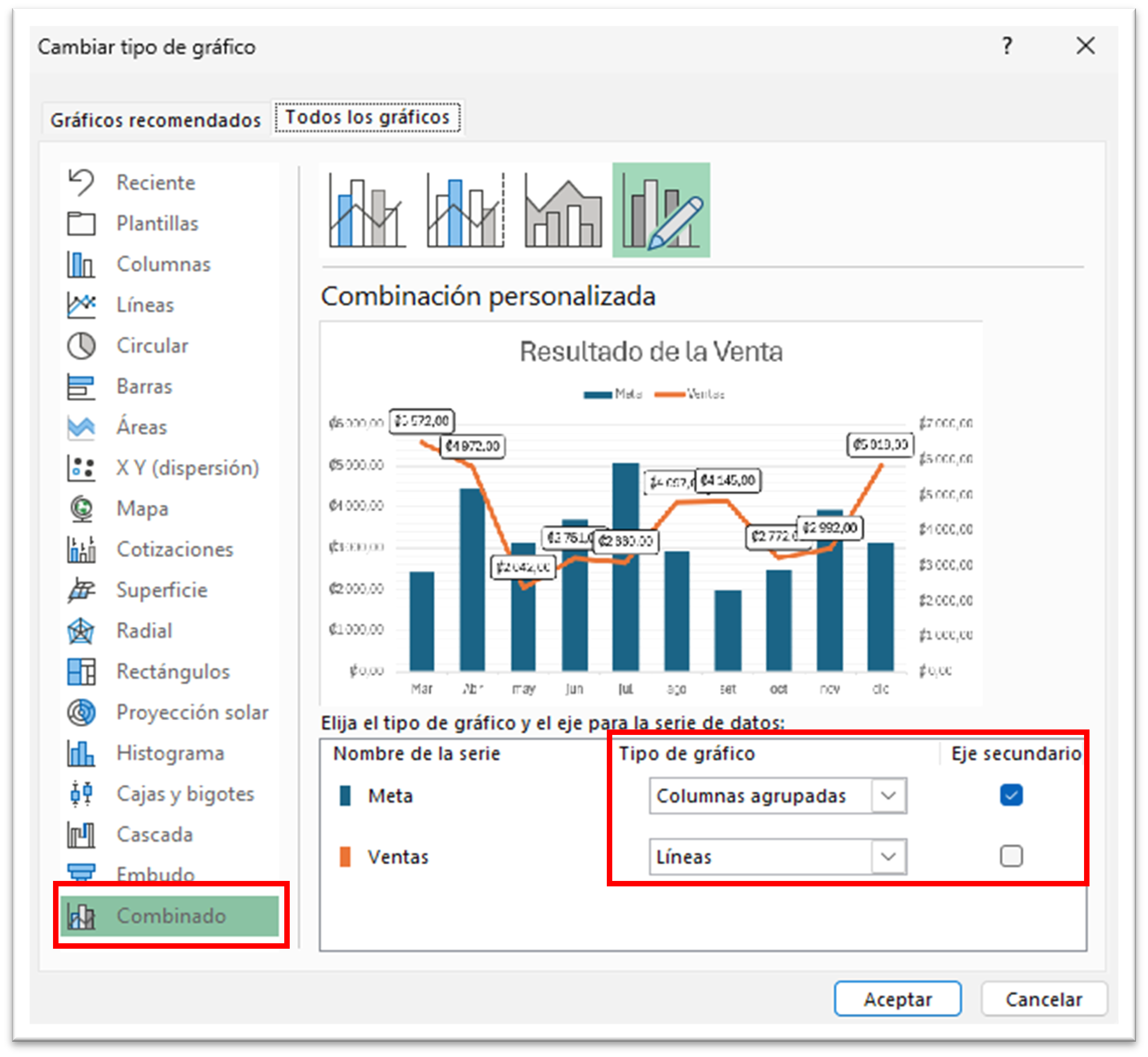1148x1057 pixels.
Task: Open Meta chart type dropdown
Action: pos(888,796)
